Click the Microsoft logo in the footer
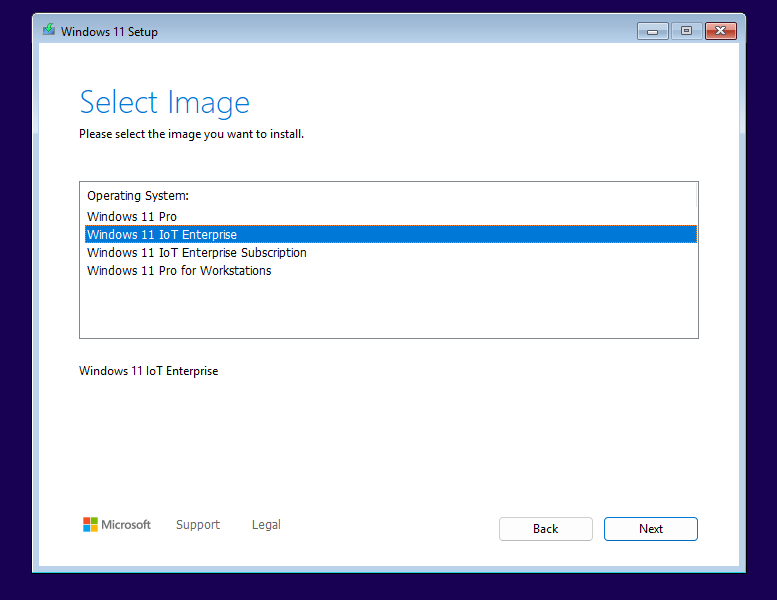This screenshot has width=777, height=600. (x=117, y=525)
